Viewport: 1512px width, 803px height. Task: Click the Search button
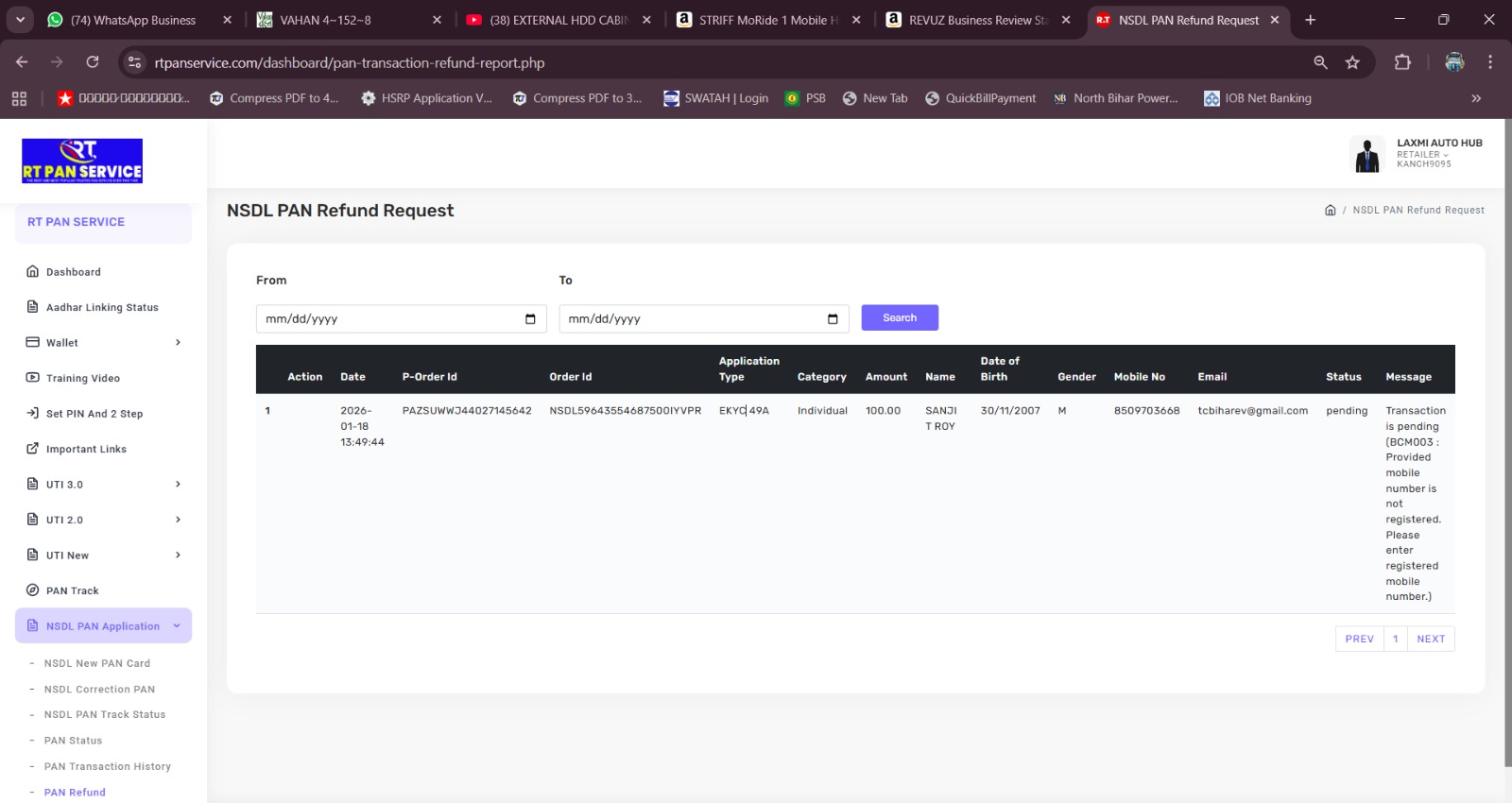[x=899, y=318]
